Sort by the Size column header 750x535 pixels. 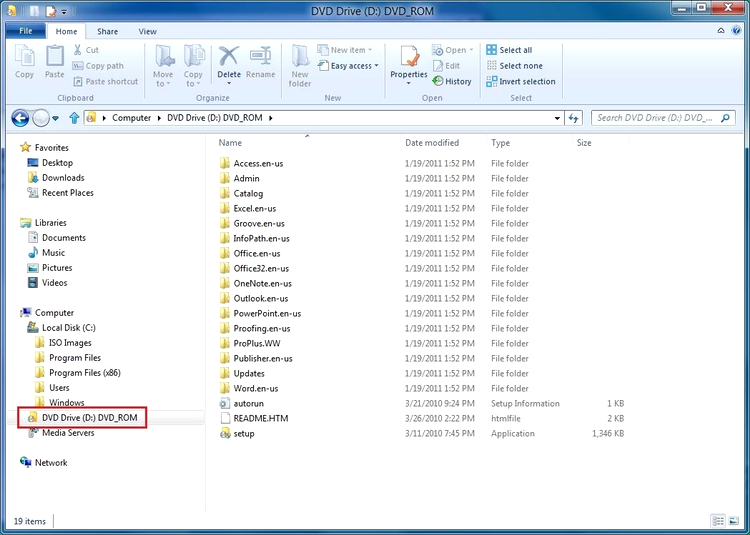pyautogui.click(x=584, y=142)
